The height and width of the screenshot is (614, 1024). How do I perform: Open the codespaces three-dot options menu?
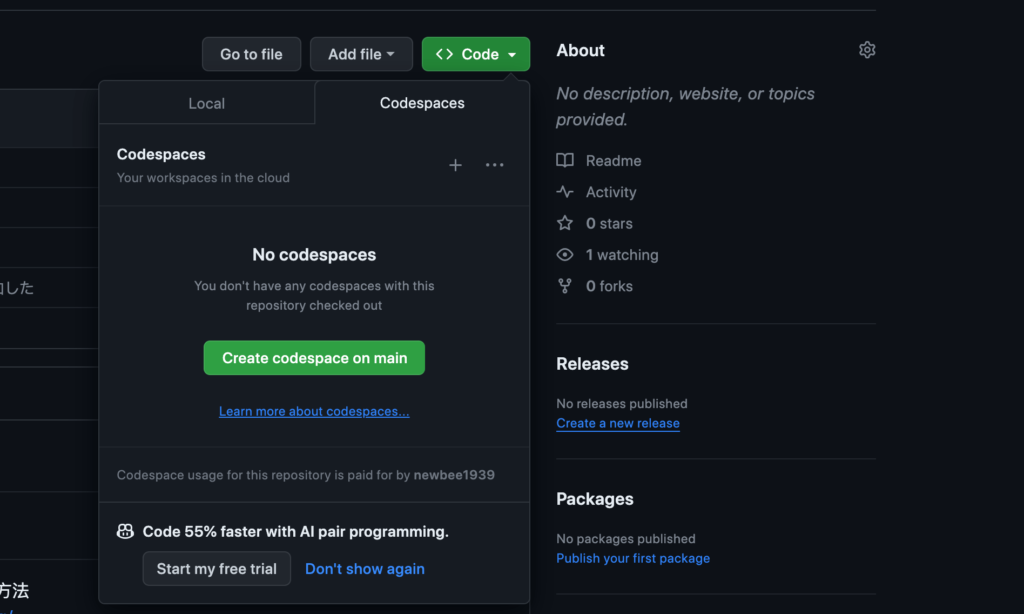point(494,165)
